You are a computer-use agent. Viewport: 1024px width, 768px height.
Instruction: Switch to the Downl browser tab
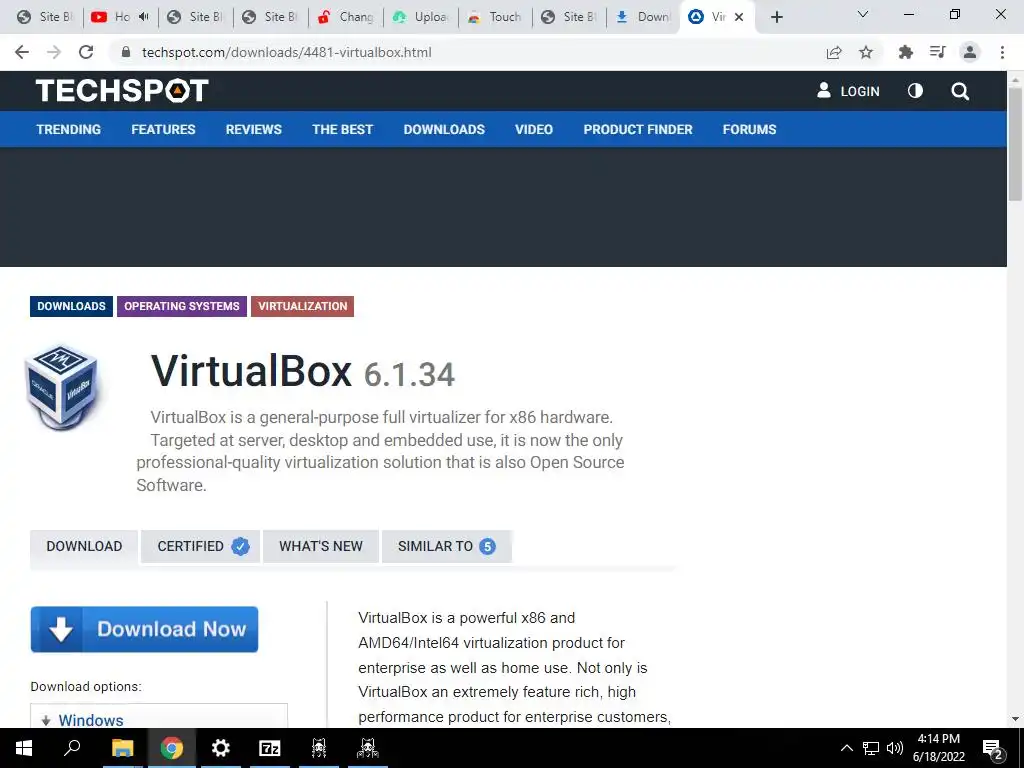[643, 17]
